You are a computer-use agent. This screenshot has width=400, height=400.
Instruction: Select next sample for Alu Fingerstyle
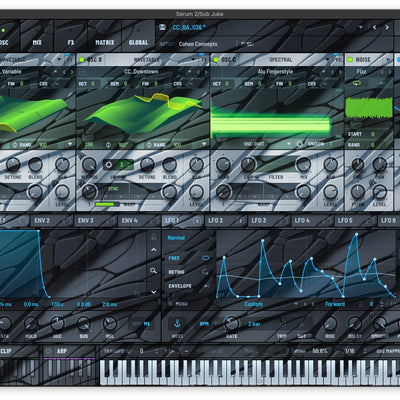340,72
